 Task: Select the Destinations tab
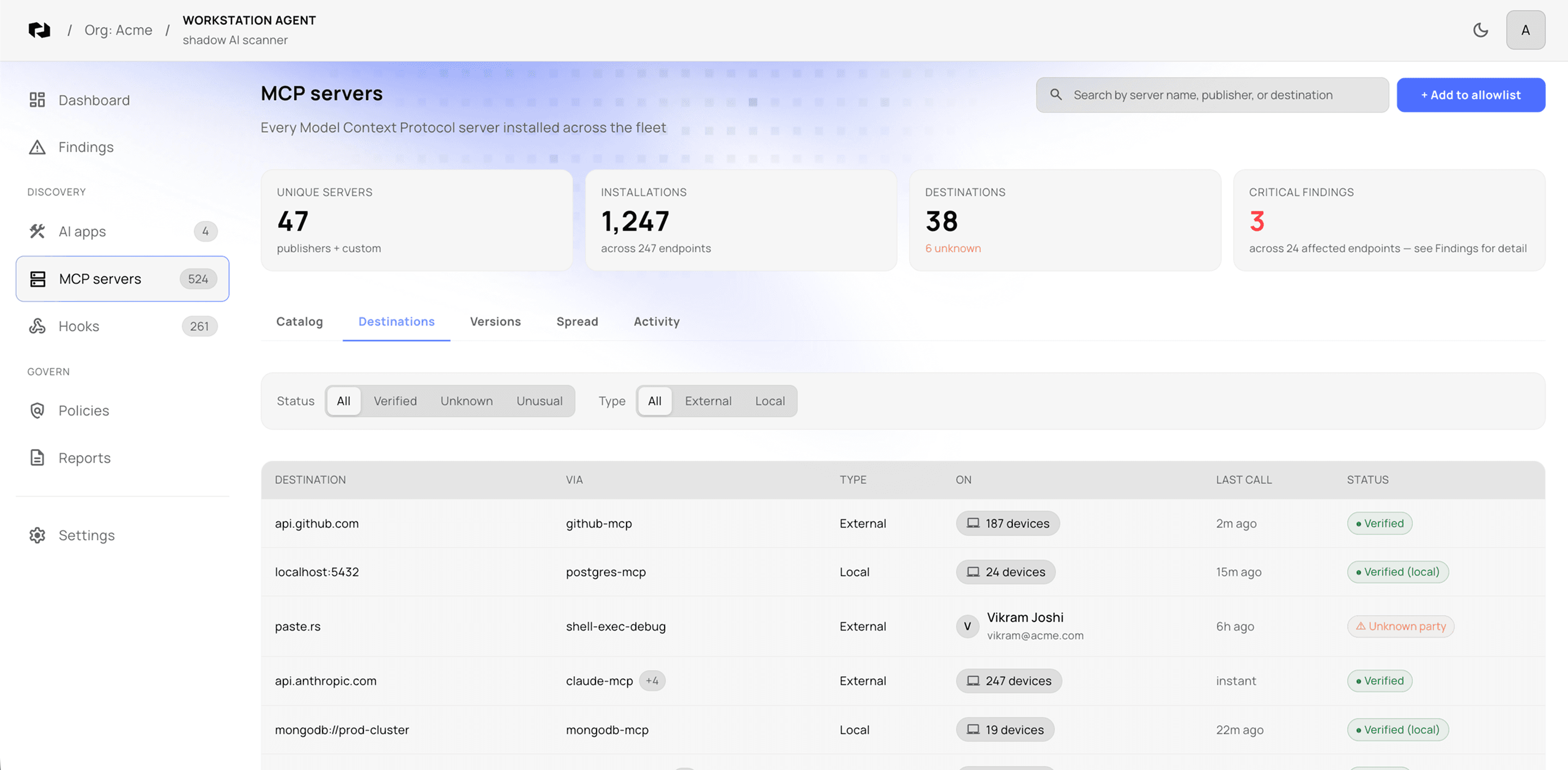click(x=396, y=321)
